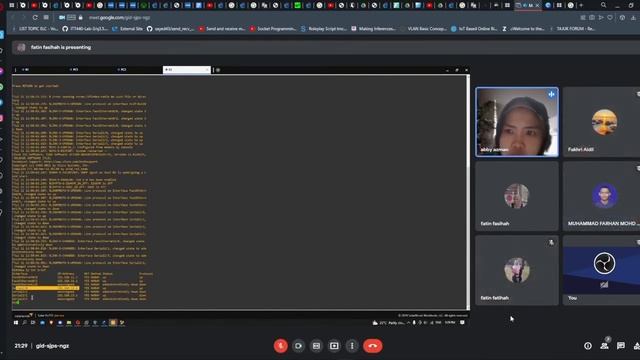Viewport: 640px width, 360px height.
Task: Open the chat with everyone panel
Action: pyautogui.click(x=621, y=346)
